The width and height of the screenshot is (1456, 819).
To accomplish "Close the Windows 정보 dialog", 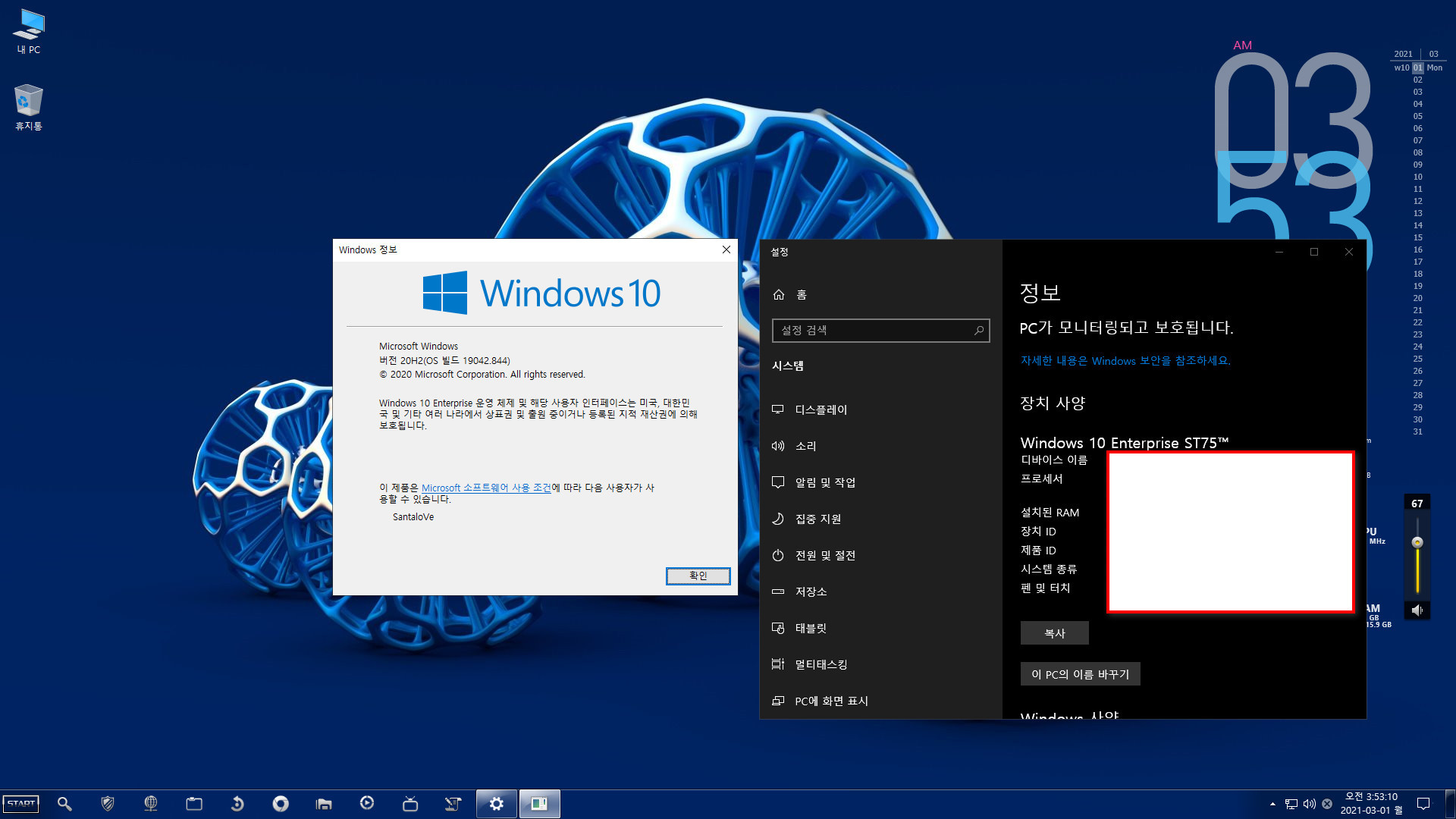I will 726,249.
